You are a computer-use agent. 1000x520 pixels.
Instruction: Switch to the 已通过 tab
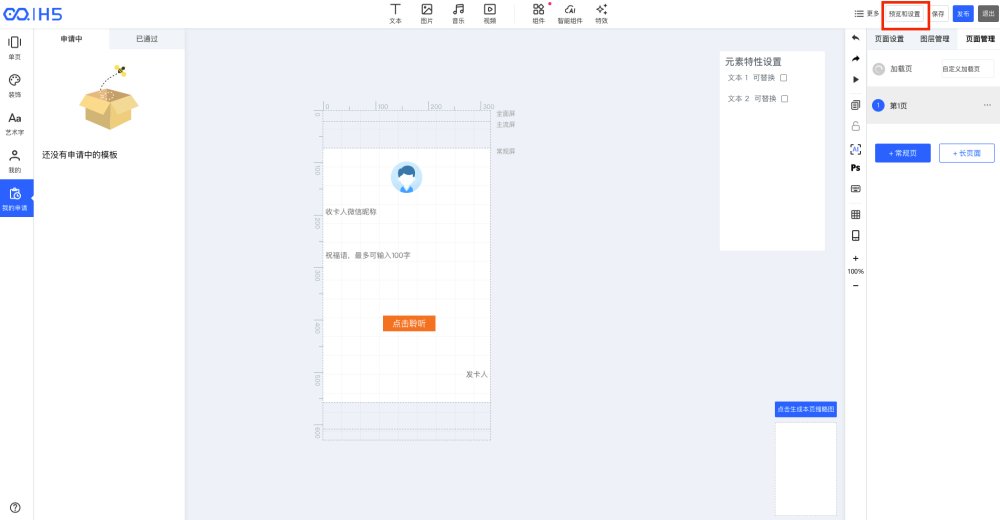146,39
